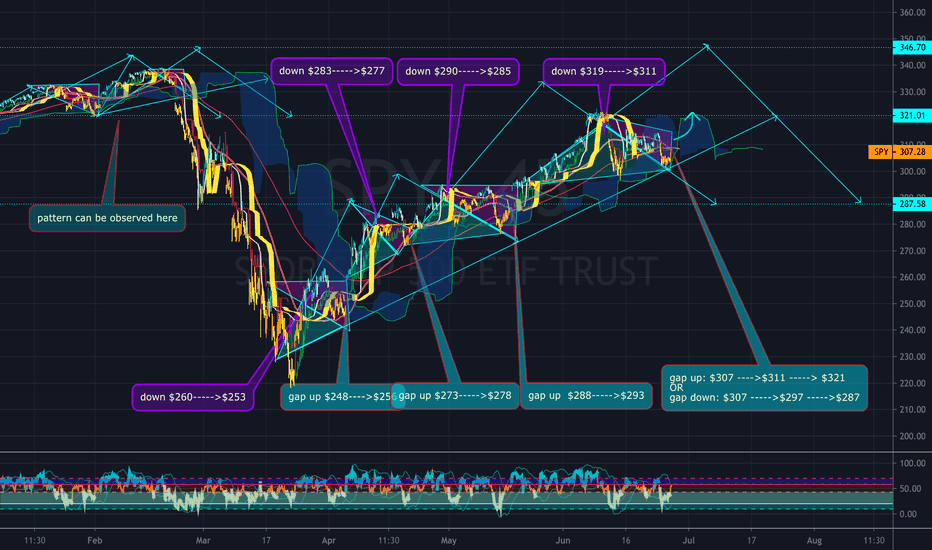Click the Apr date label
This screenshot has width=932, height=550.
tap(329, 540)
